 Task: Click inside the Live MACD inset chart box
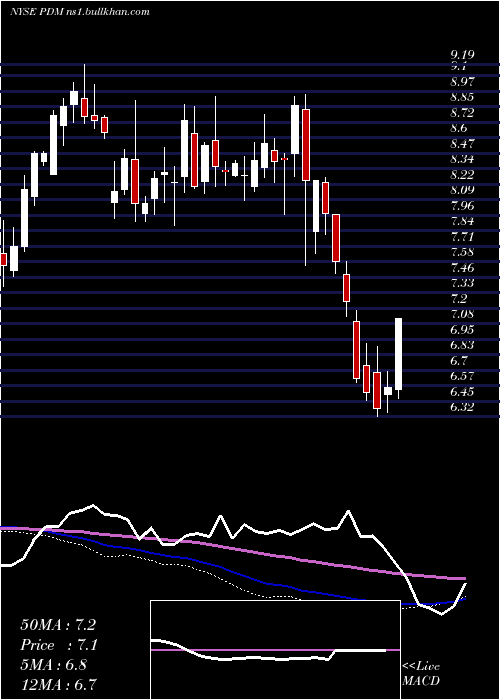coord(275,650)
